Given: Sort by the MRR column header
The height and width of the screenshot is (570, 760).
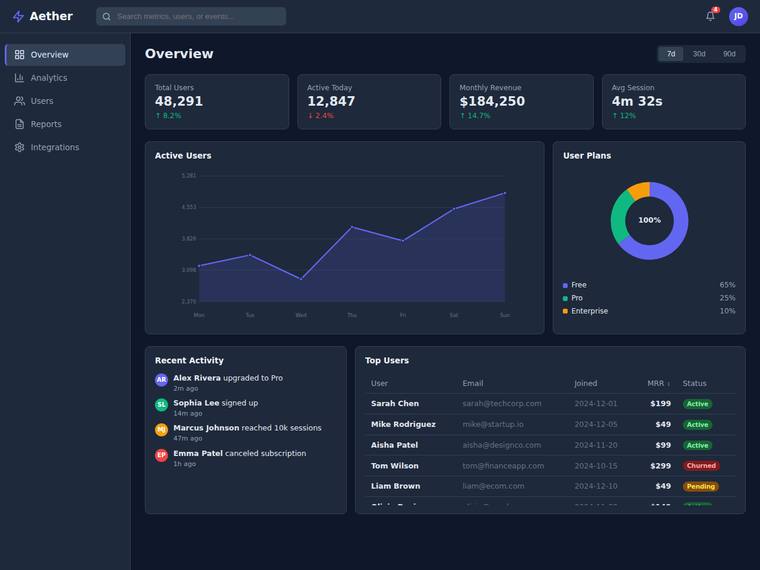Looking at the screenshot, I should pos(659,383).
